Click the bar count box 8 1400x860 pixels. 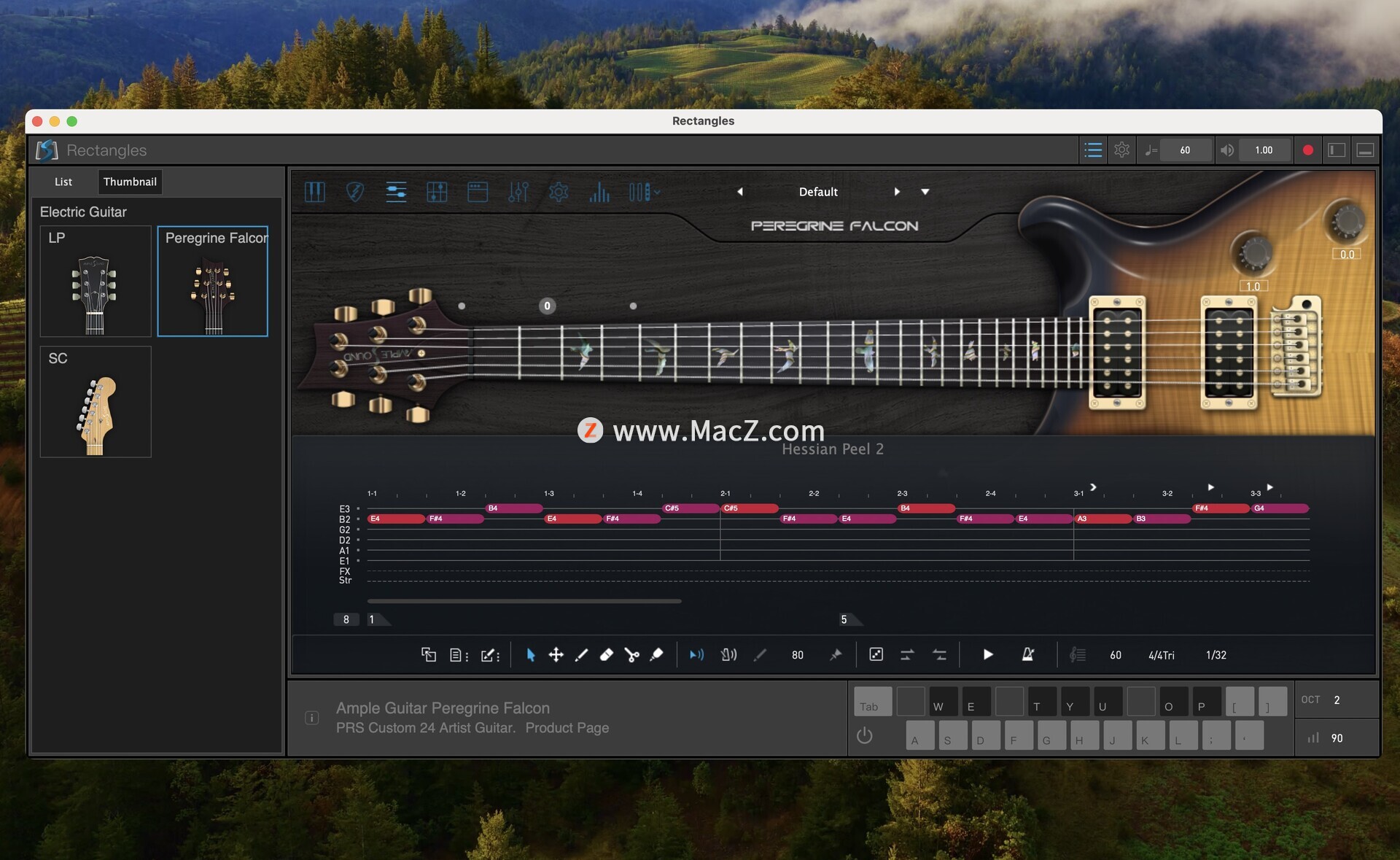(x=346, y=619)
